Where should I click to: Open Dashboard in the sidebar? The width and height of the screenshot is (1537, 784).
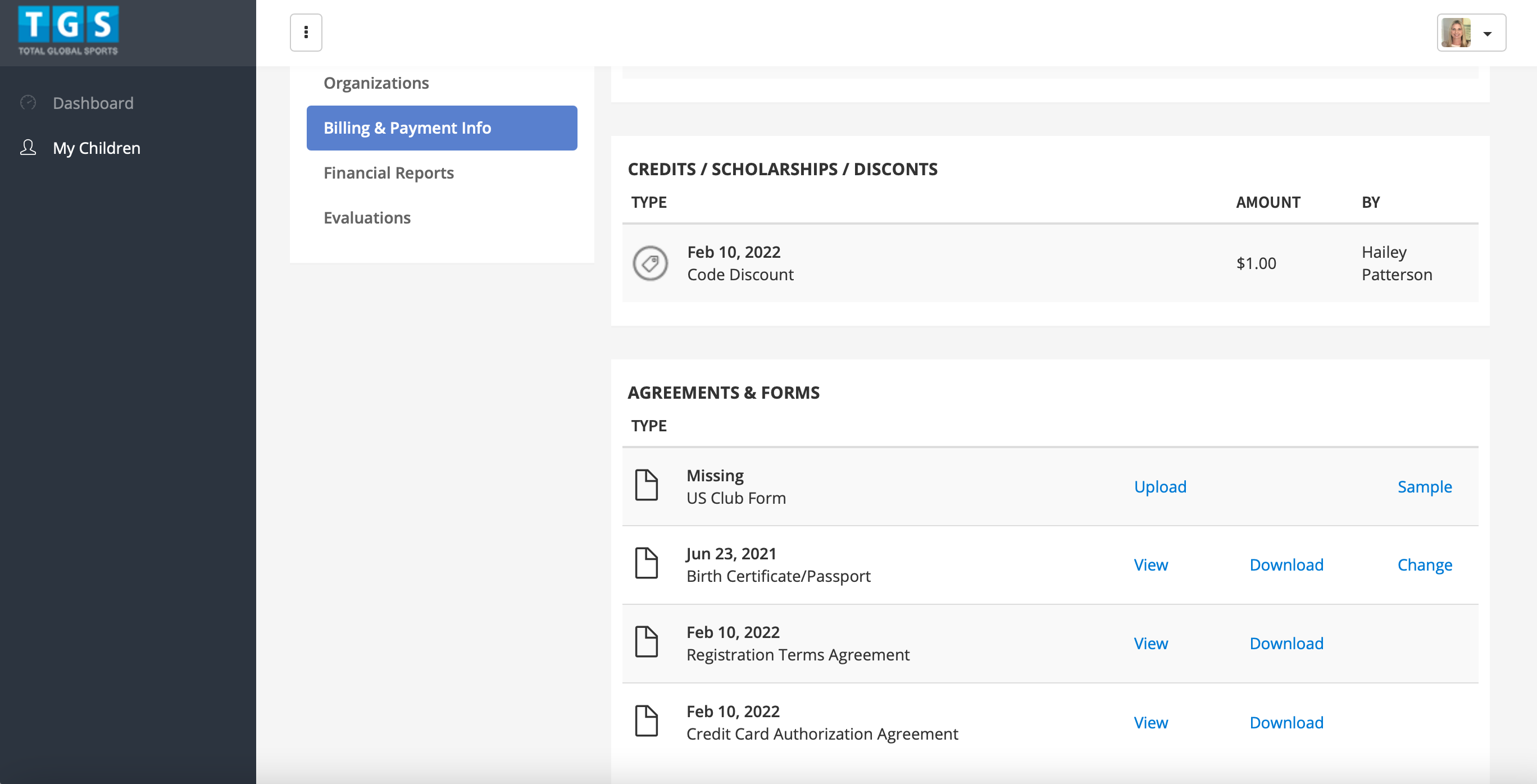pyautogui.click(x=93, y=103)
